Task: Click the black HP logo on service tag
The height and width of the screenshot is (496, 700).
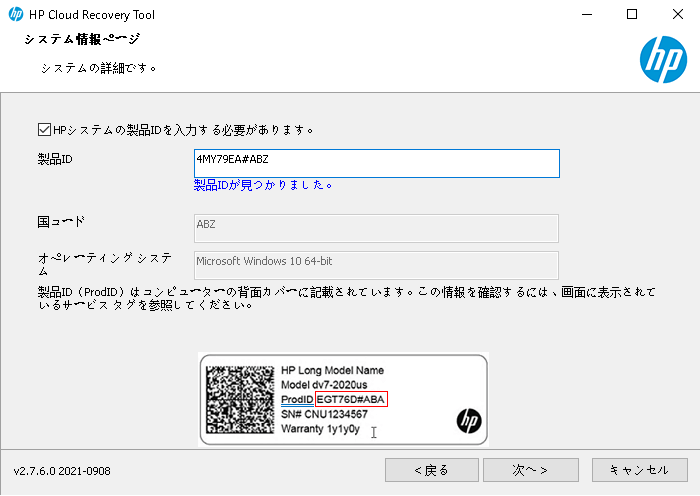Action: [469, 421]
